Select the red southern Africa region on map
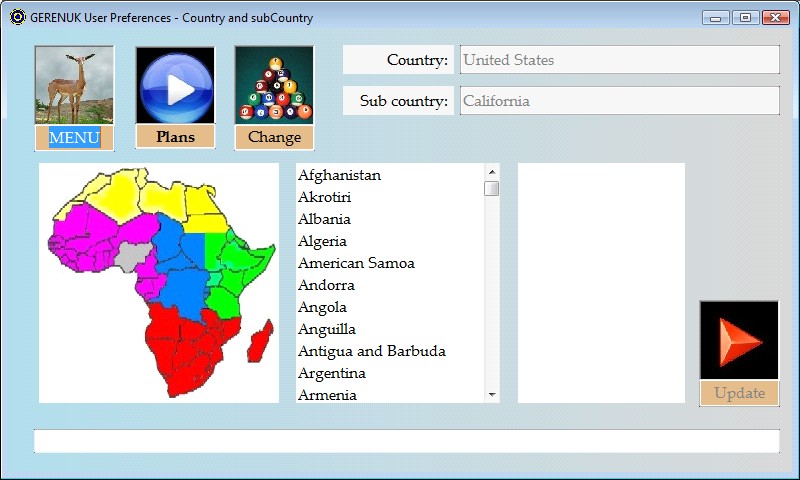The width and height of the screenshot is (800, 480). [185, 345]
